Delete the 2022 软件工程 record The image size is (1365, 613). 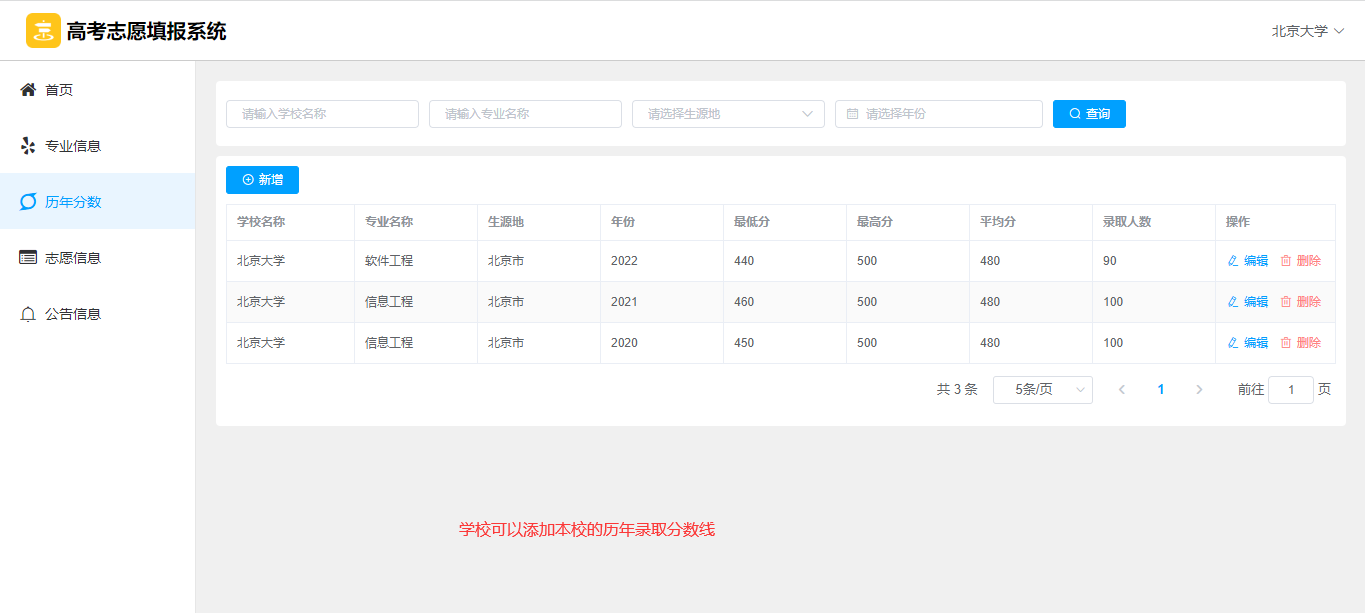1300,261
